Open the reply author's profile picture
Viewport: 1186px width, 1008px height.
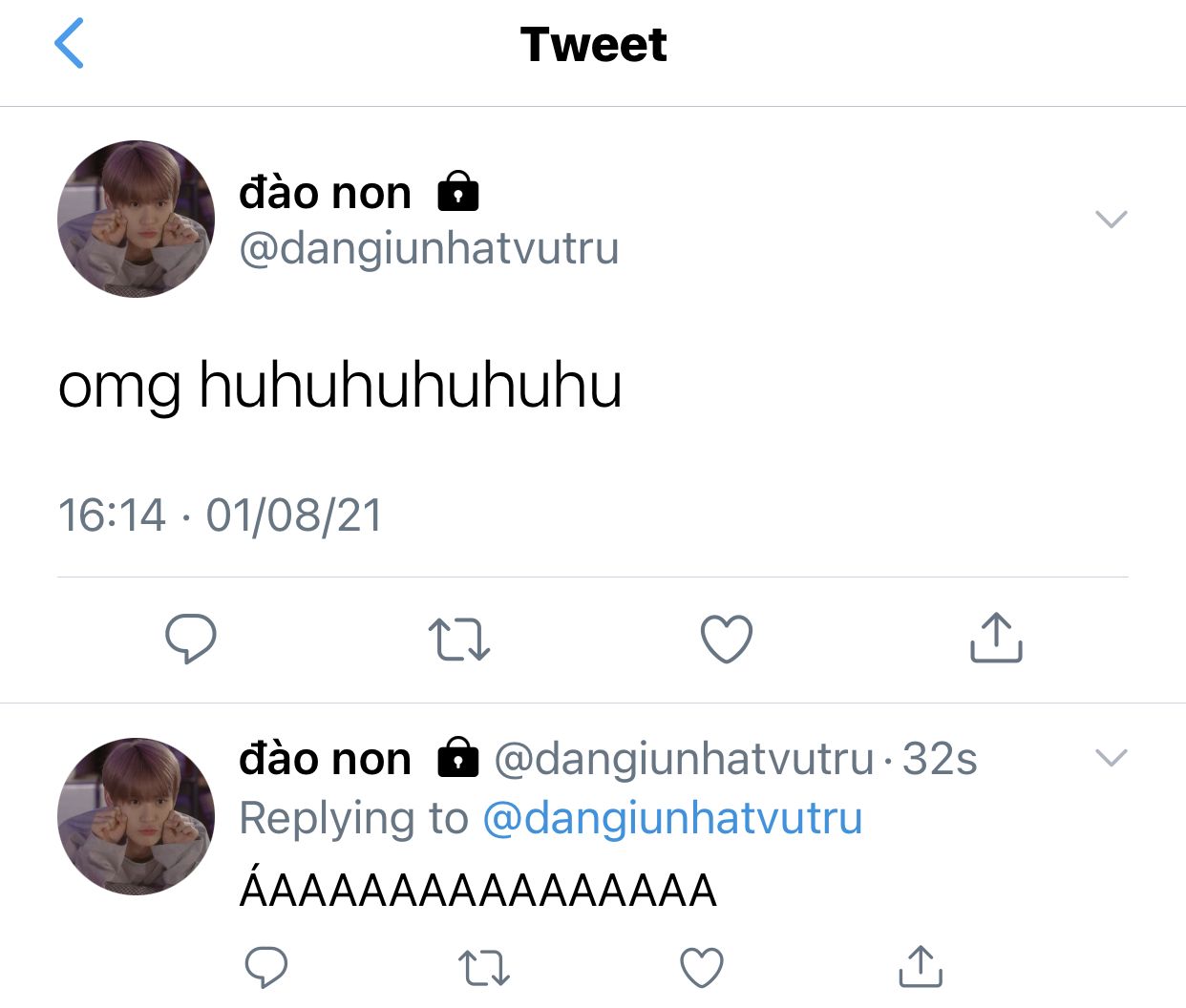click(137, 816)
